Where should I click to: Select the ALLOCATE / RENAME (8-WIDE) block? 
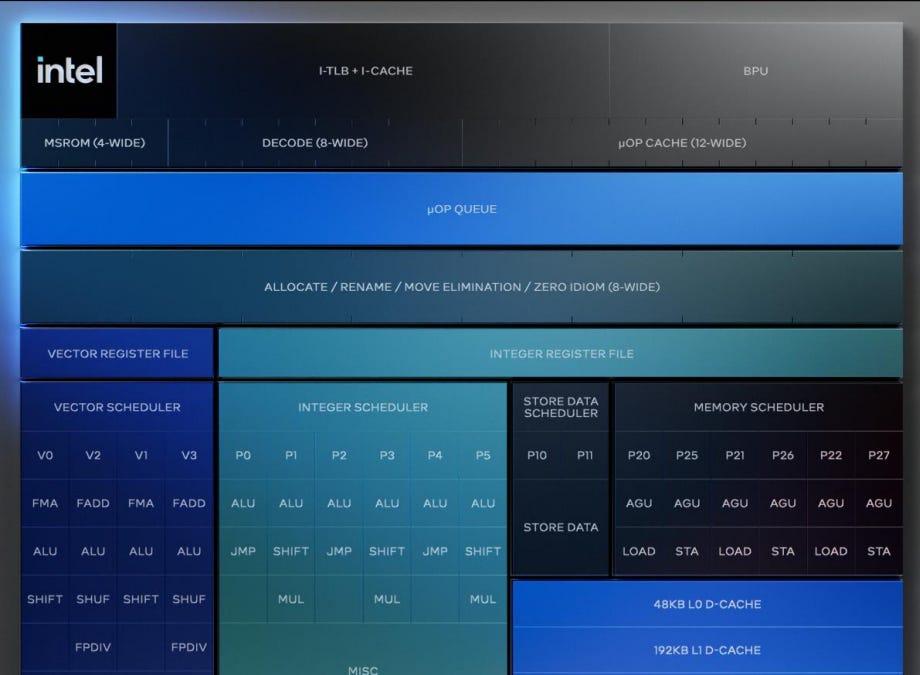[462, 287]
